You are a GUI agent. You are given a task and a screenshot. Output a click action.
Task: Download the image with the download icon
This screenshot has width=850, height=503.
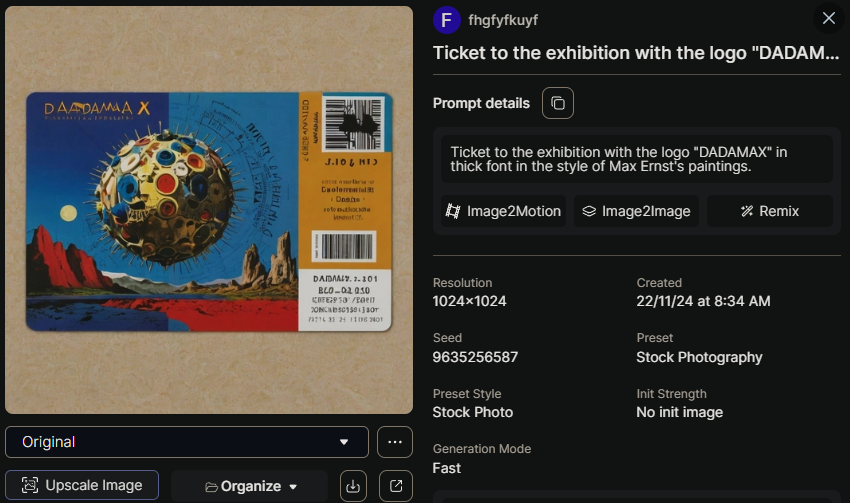click(352, 486)
